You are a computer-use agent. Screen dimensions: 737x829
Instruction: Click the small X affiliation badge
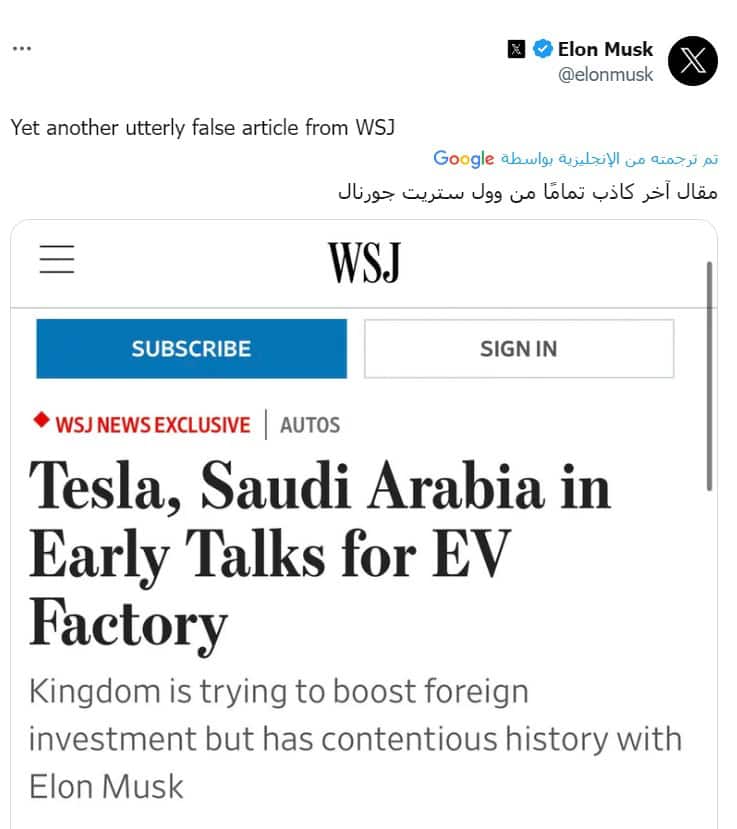pos(516,49)
